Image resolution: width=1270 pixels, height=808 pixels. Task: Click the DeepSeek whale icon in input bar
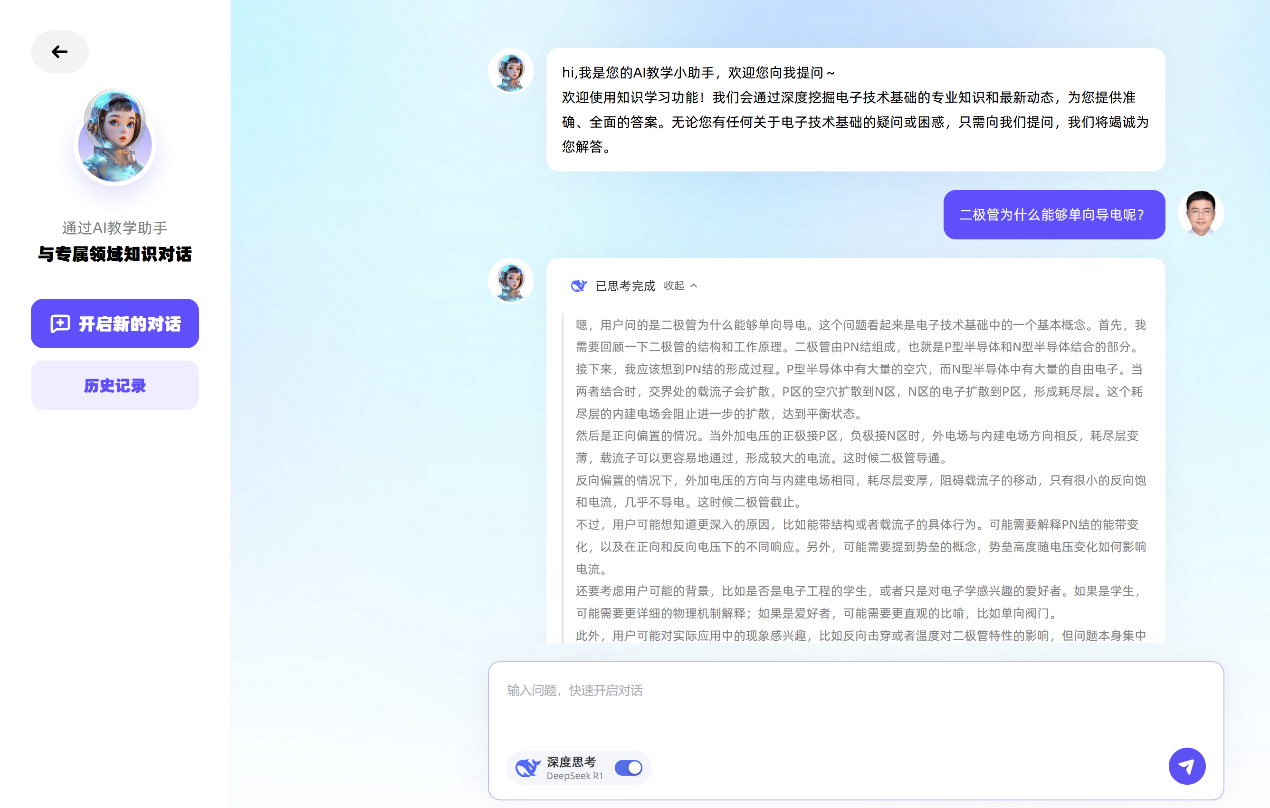527,768
